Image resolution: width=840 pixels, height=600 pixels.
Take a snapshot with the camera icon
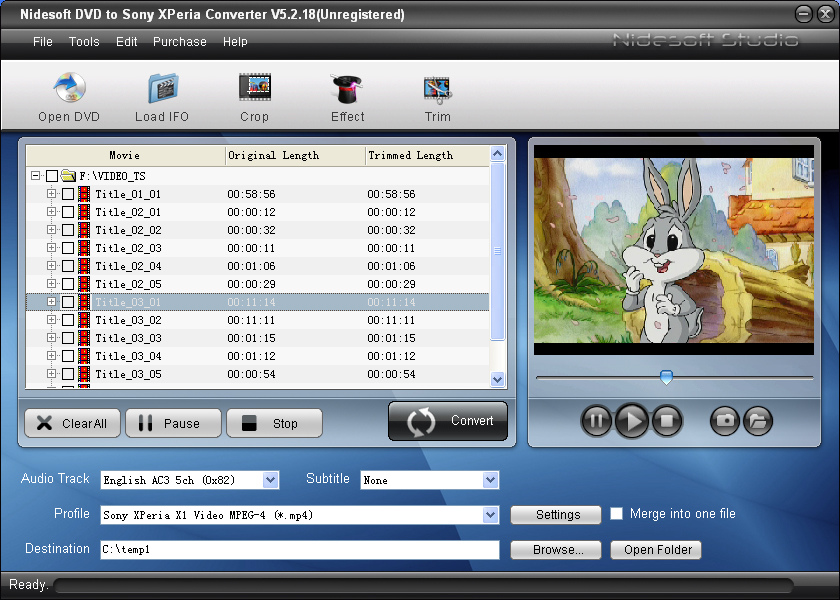click(725, 421)
